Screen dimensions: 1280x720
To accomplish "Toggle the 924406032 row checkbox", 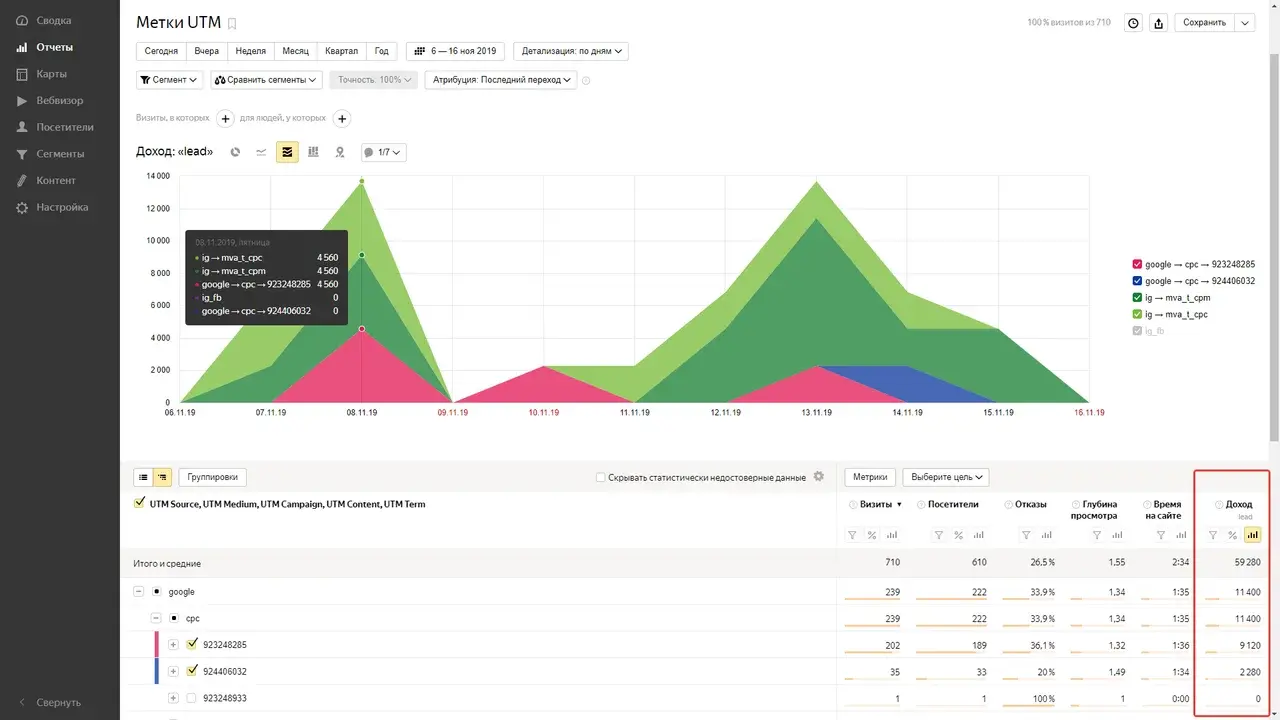I will tap(191, 671).
